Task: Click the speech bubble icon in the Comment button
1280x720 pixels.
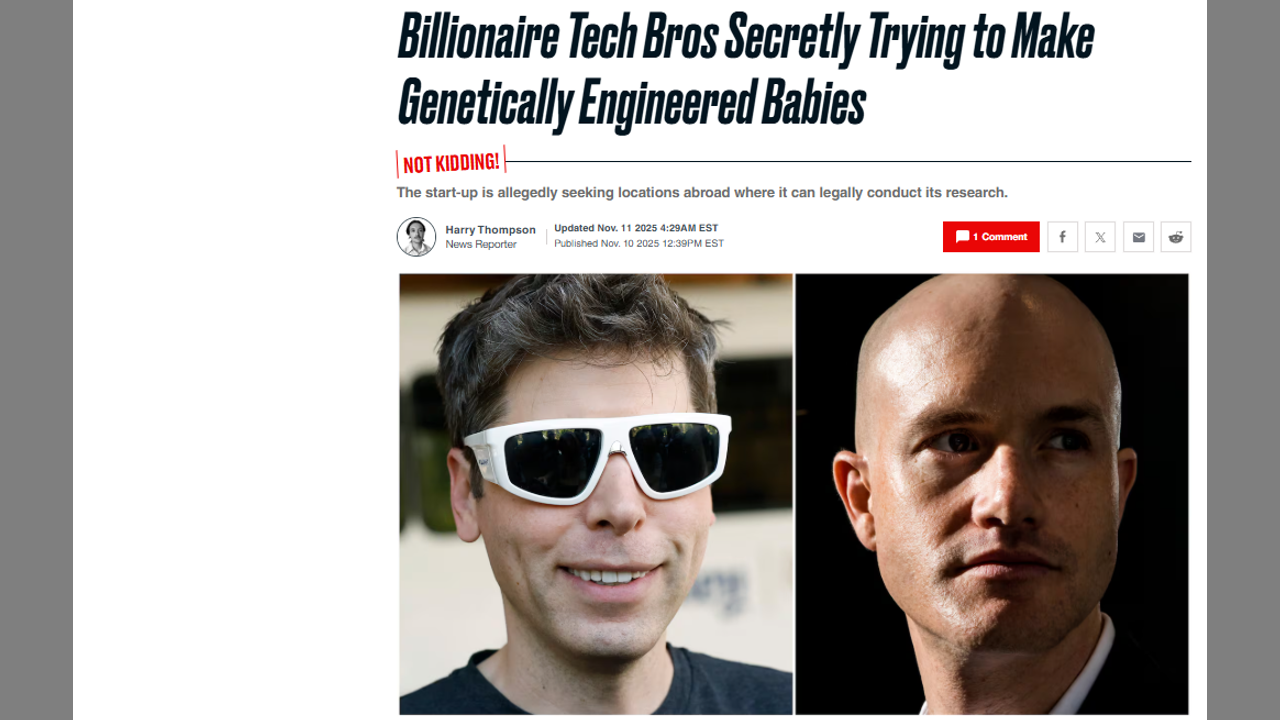Action: (x=962, y=237)
